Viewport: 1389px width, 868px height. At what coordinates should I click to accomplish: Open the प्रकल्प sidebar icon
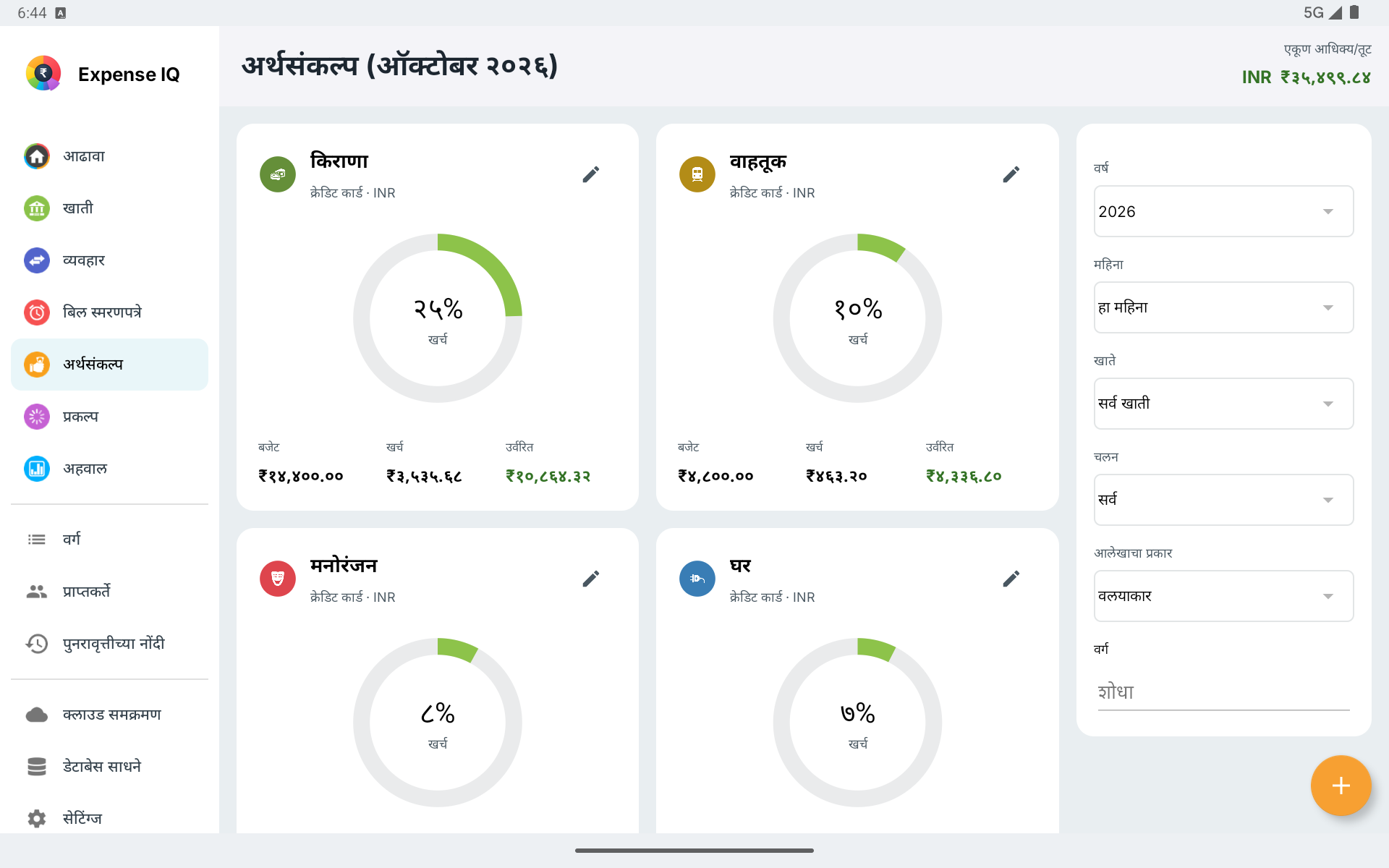(x=37, y=417)
